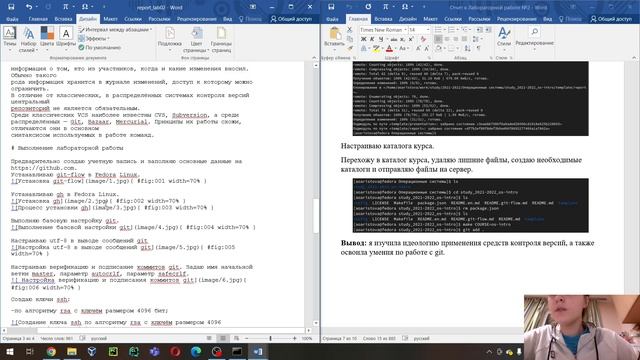640x360 pixels.
Task: Open bulleted list dropdown arrow
Action: pos(444,30)
